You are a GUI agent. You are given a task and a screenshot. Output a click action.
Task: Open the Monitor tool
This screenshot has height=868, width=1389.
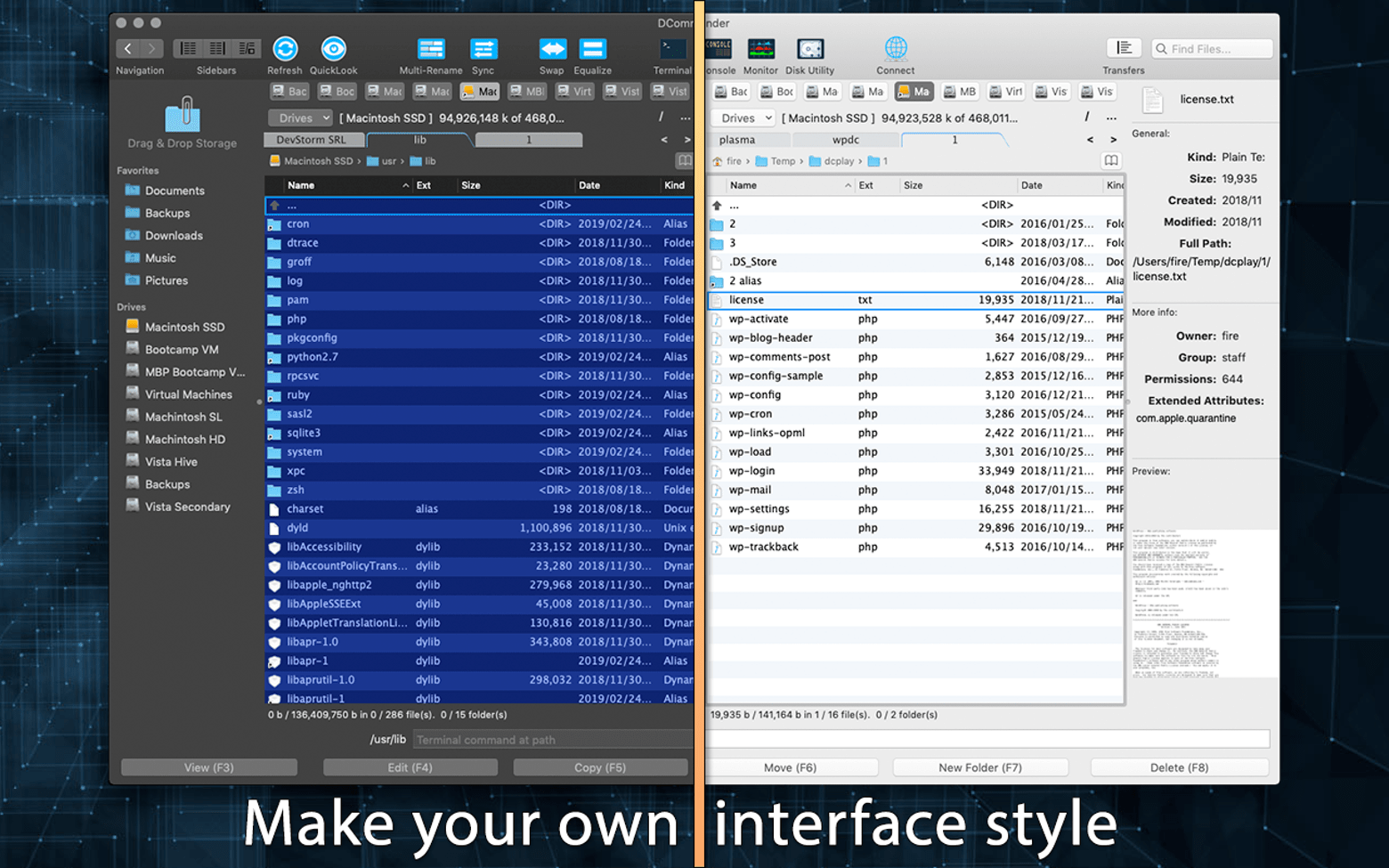pos(760,50)
